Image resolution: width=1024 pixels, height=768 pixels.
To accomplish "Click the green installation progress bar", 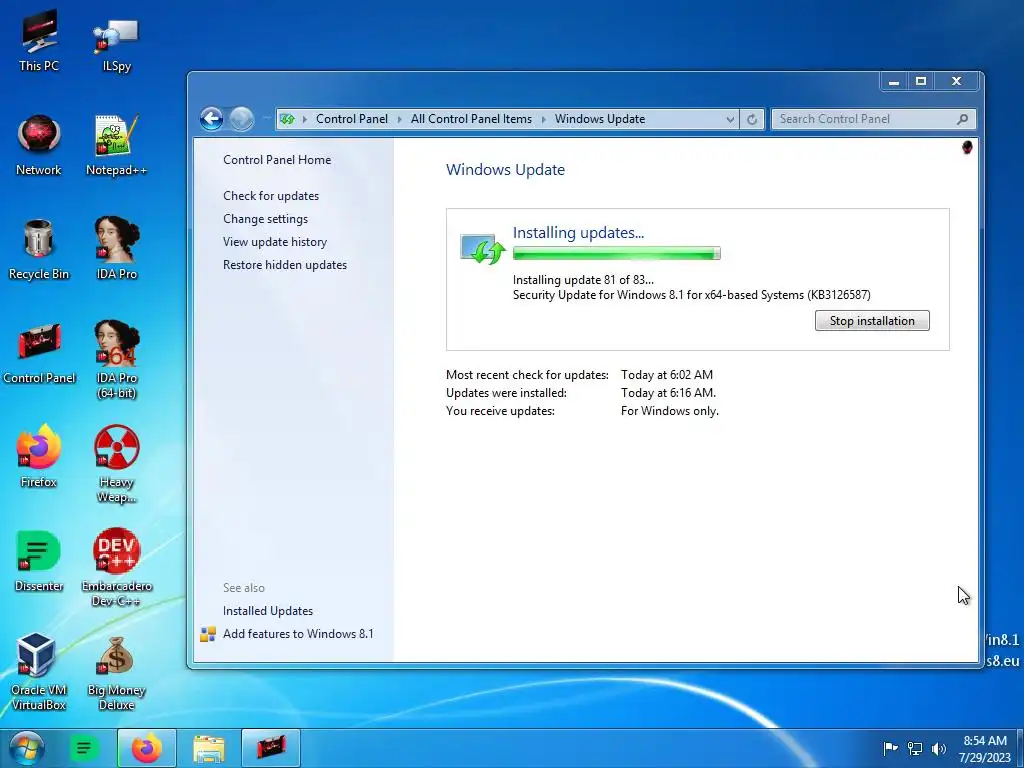I will click(x=616, y=253).
